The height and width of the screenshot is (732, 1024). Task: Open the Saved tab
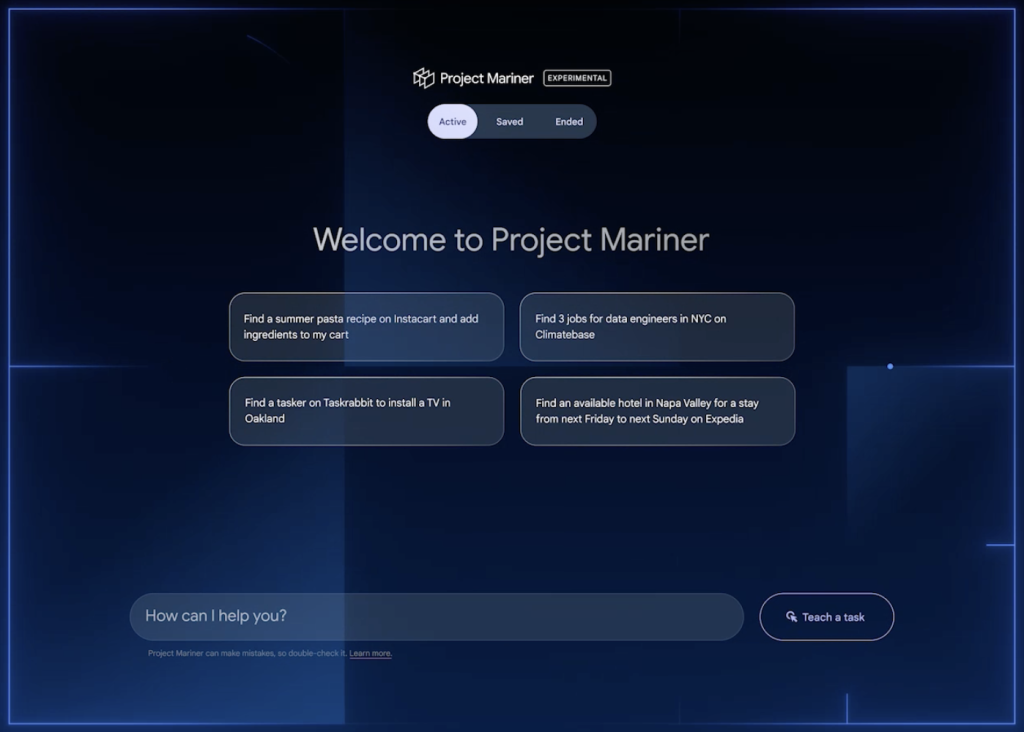(x=509, y=121)
